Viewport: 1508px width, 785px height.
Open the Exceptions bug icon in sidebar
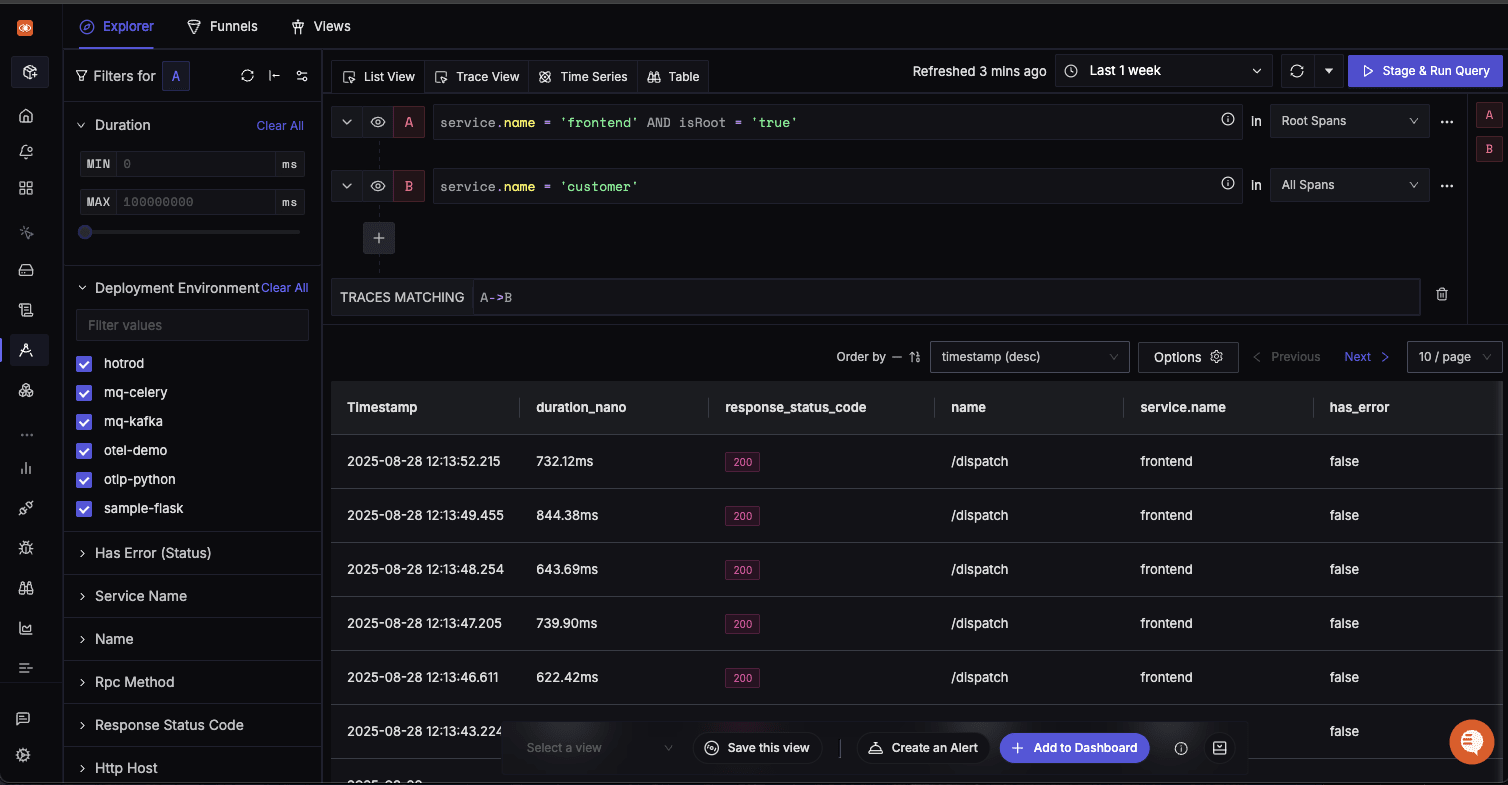pos(27,548)
